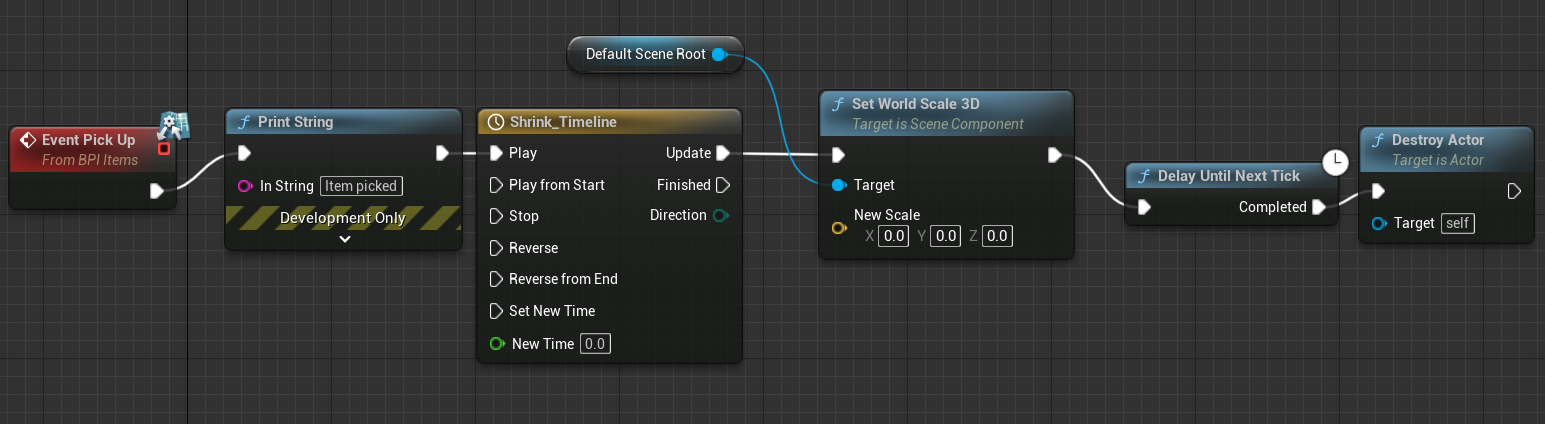Click the Destroy Actor node header

[x=1446, y=148]
